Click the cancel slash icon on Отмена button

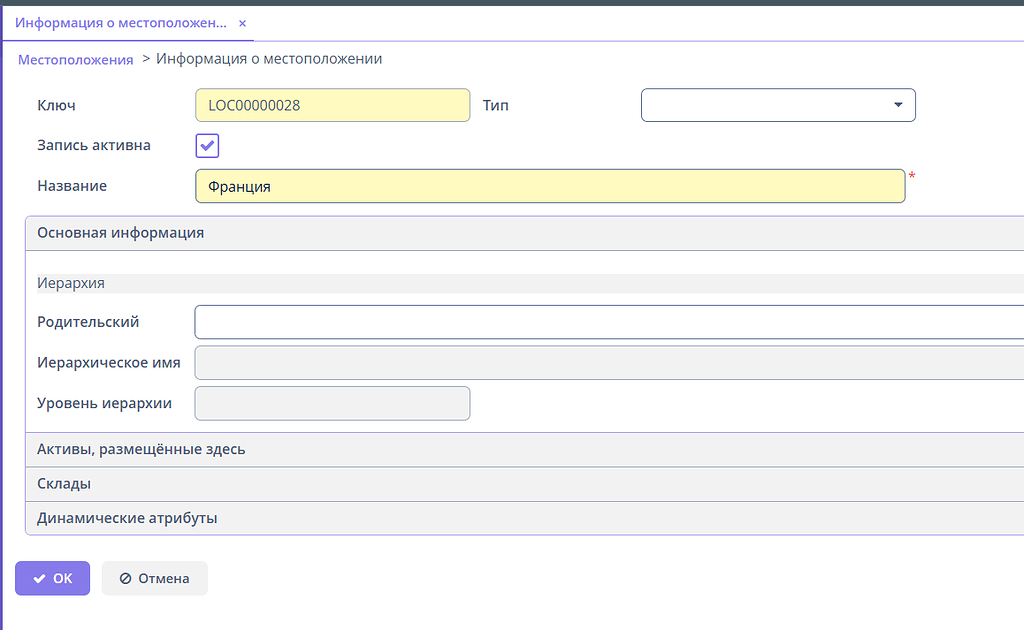coord(127,578)
